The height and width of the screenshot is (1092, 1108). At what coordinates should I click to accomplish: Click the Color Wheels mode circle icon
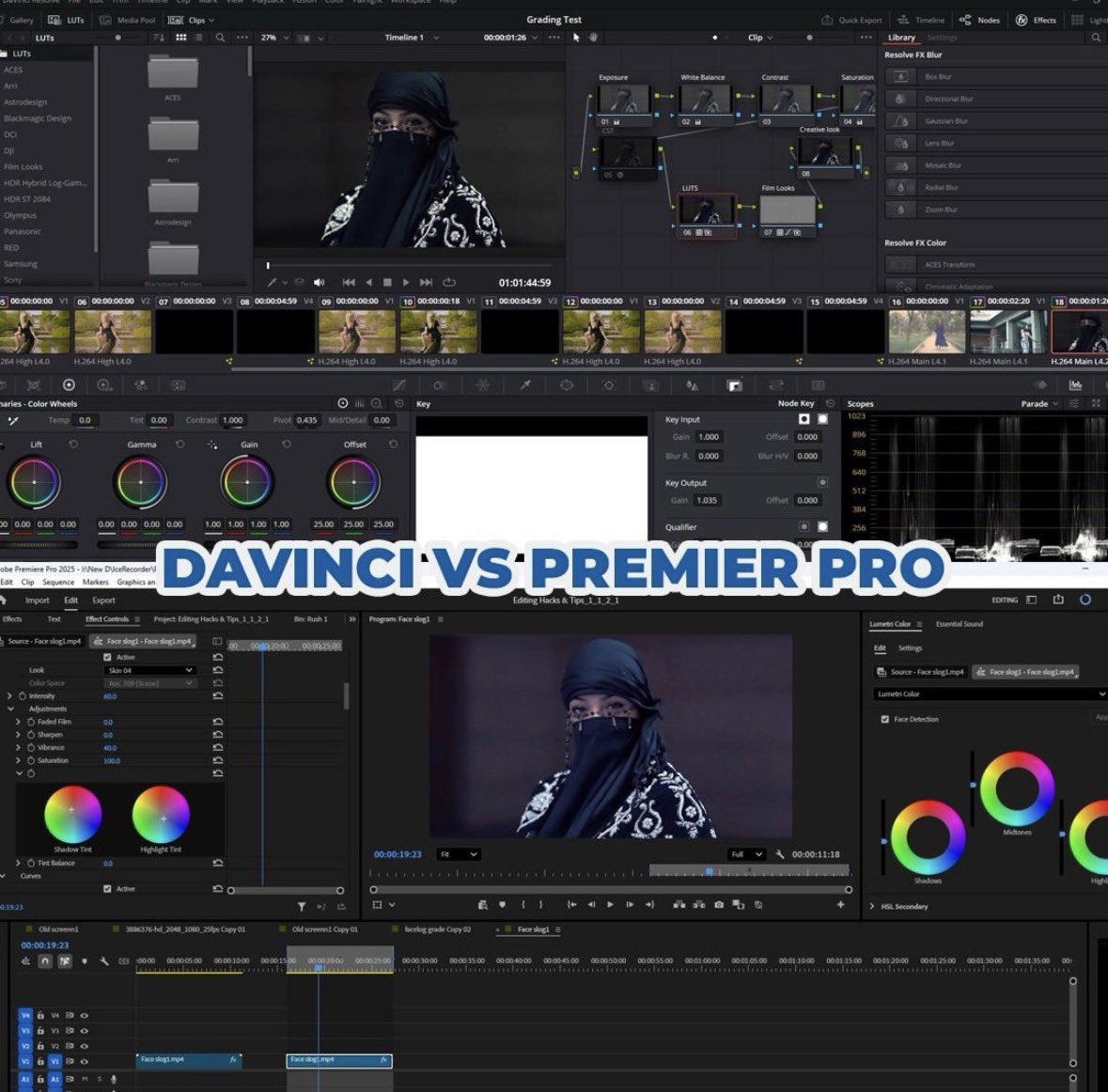343,403
